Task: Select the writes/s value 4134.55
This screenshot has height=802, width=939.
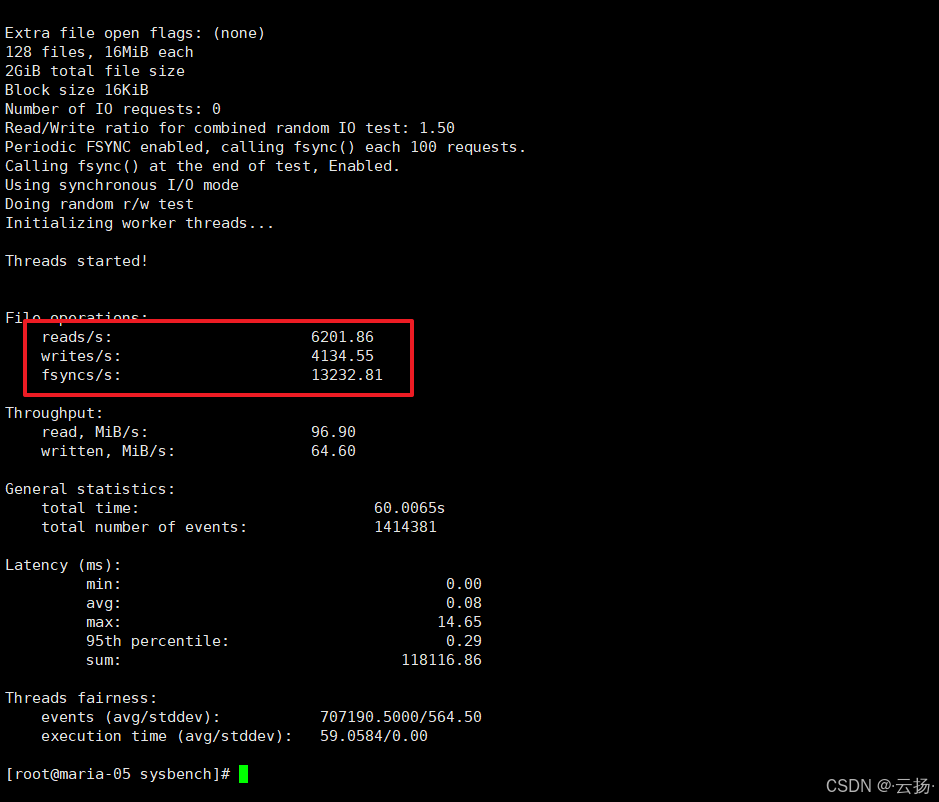Action: pyautogui.click(x=342, y=356)
